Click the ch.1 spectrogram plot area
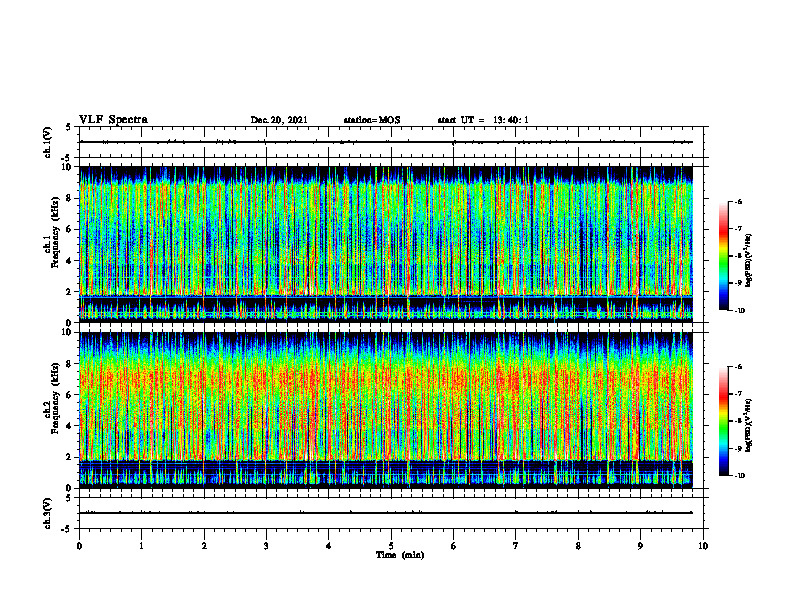The image size is (792, 612). pyautogui.click(x=386, y=244)
